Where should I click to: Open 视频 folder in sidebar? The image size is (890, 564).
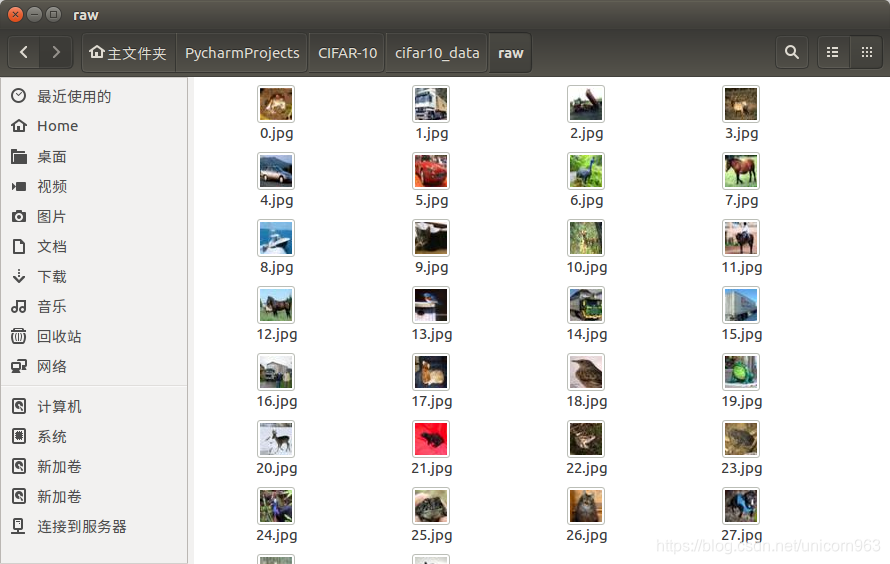(x=94, y=186)
